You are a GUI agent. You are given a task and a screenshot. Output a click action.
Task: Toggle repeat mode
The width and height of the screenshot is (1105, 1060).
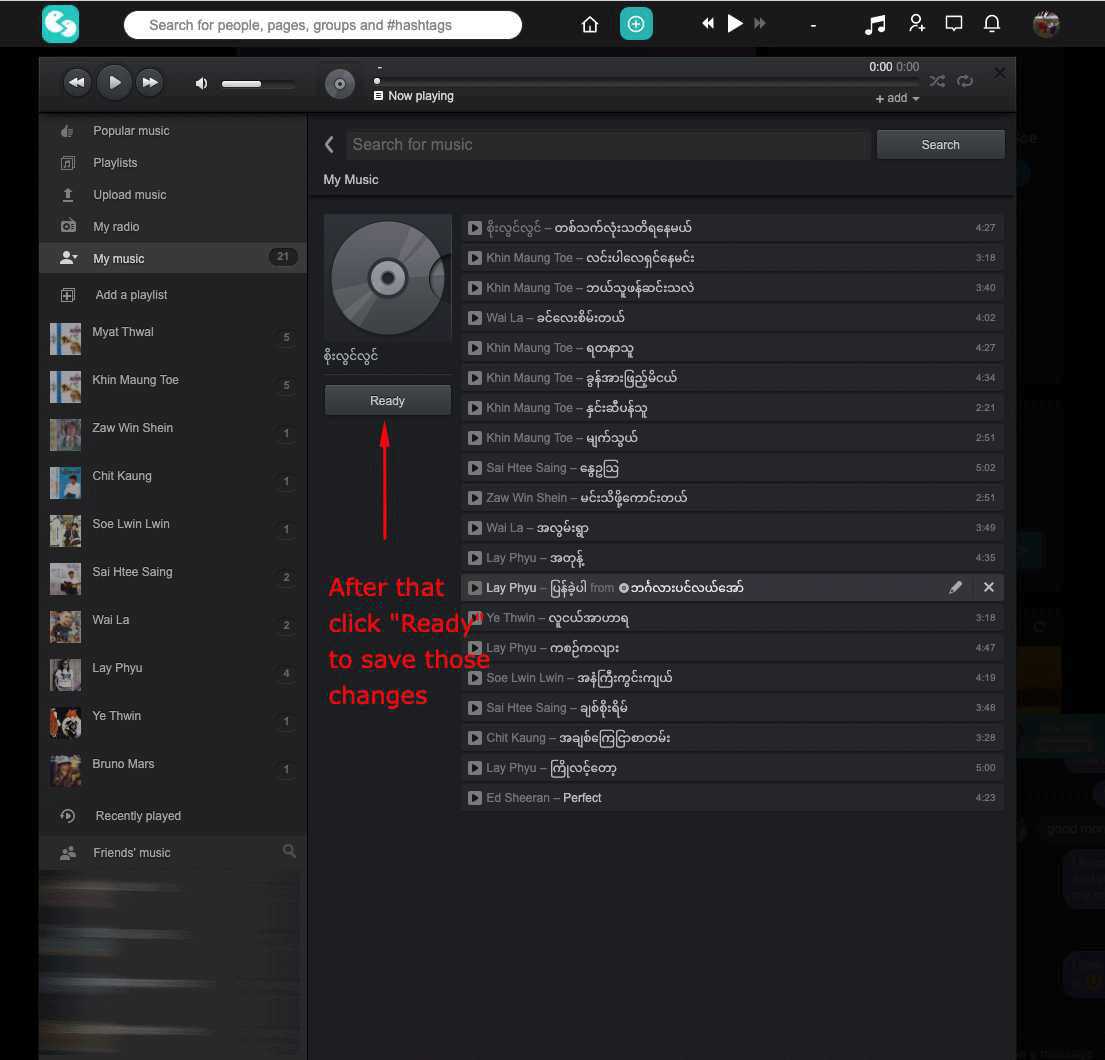pyautogui.click(x=965, y=81)
